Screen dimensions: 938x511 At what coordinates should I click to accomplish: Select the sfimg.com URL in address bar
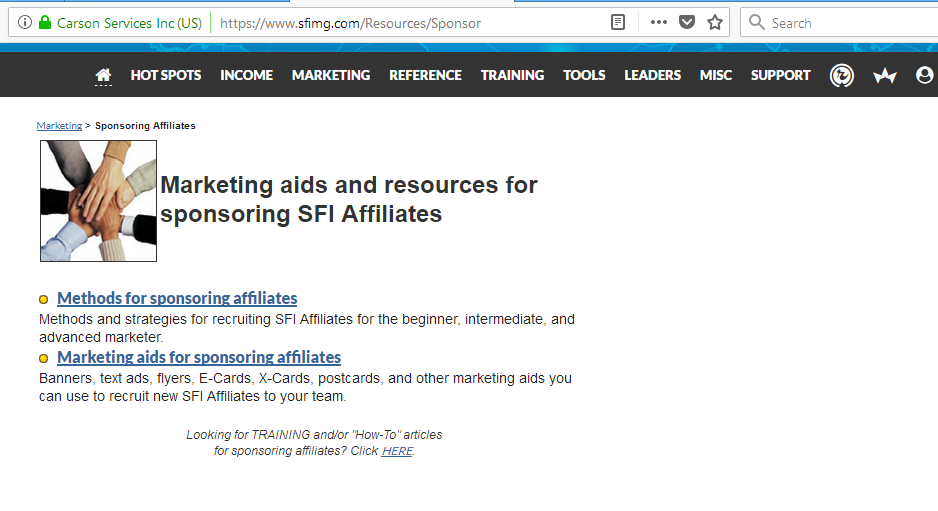[351, 23]
